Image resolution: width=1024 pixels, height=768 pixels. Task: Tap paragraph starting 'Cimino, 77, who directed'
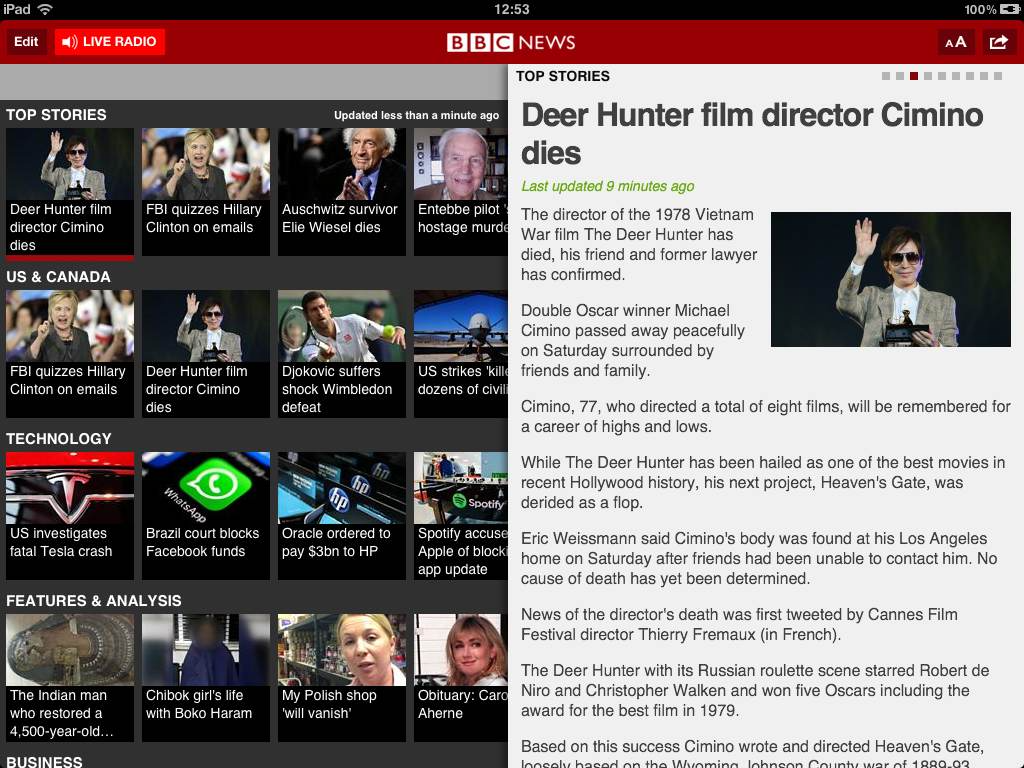tap(765, 416)
